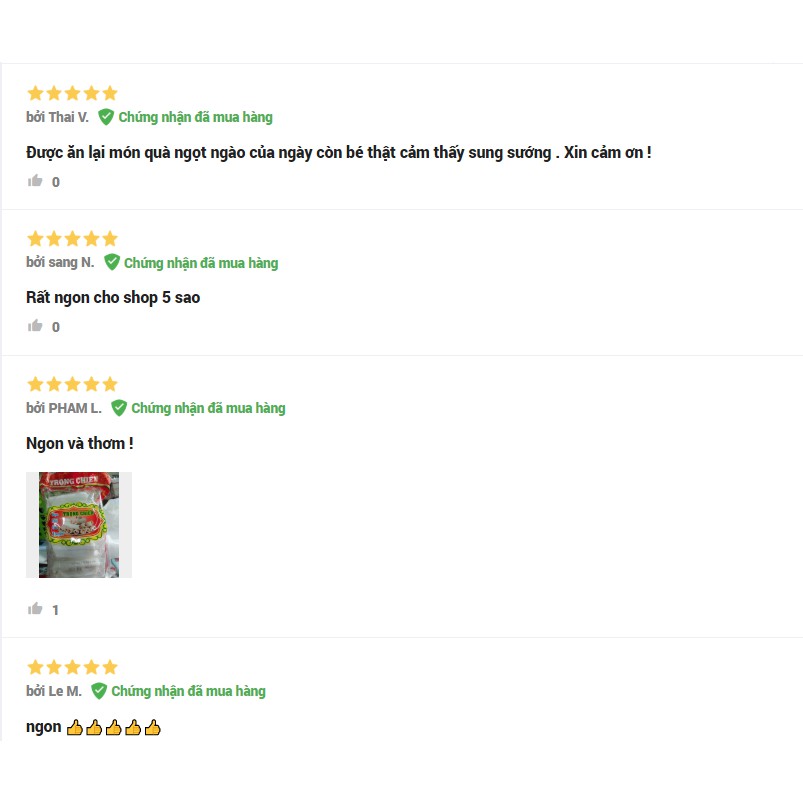The image size is (803, 803).
Task: Click reviewer name Thai V.
Action: pos(68,117)
